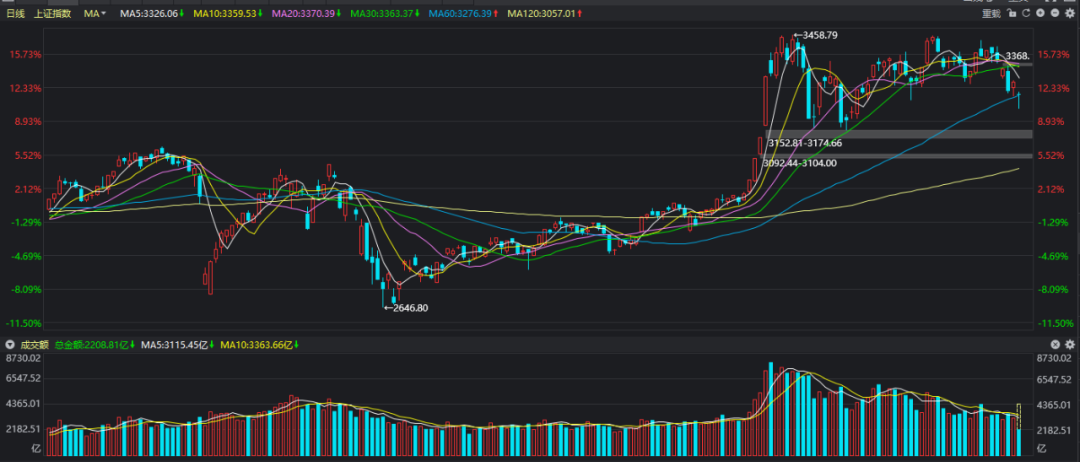Click the left axis -11.50% label
The height and width of the screenshot is (462, 1080).
click(23, 323)
